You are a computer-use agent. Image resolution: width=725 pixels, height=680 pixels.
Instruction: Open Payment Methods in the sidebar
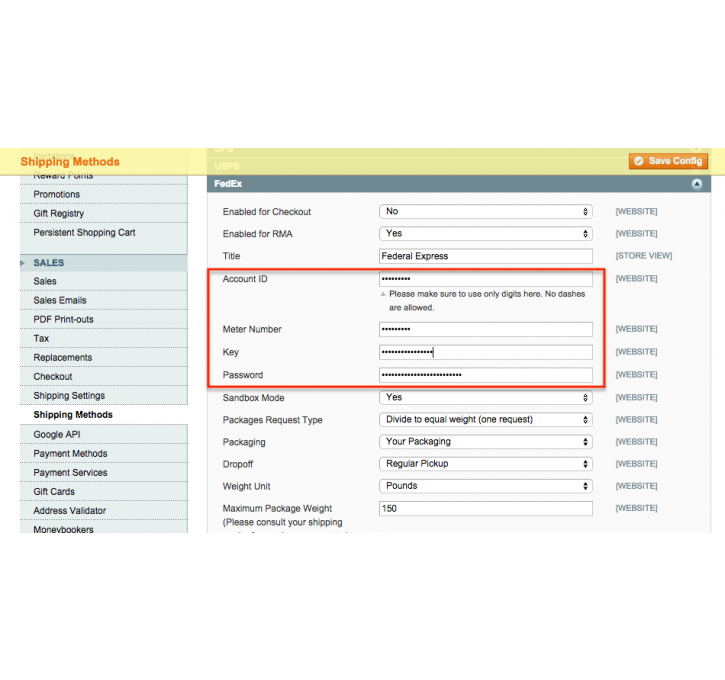[x=104, y=453]
